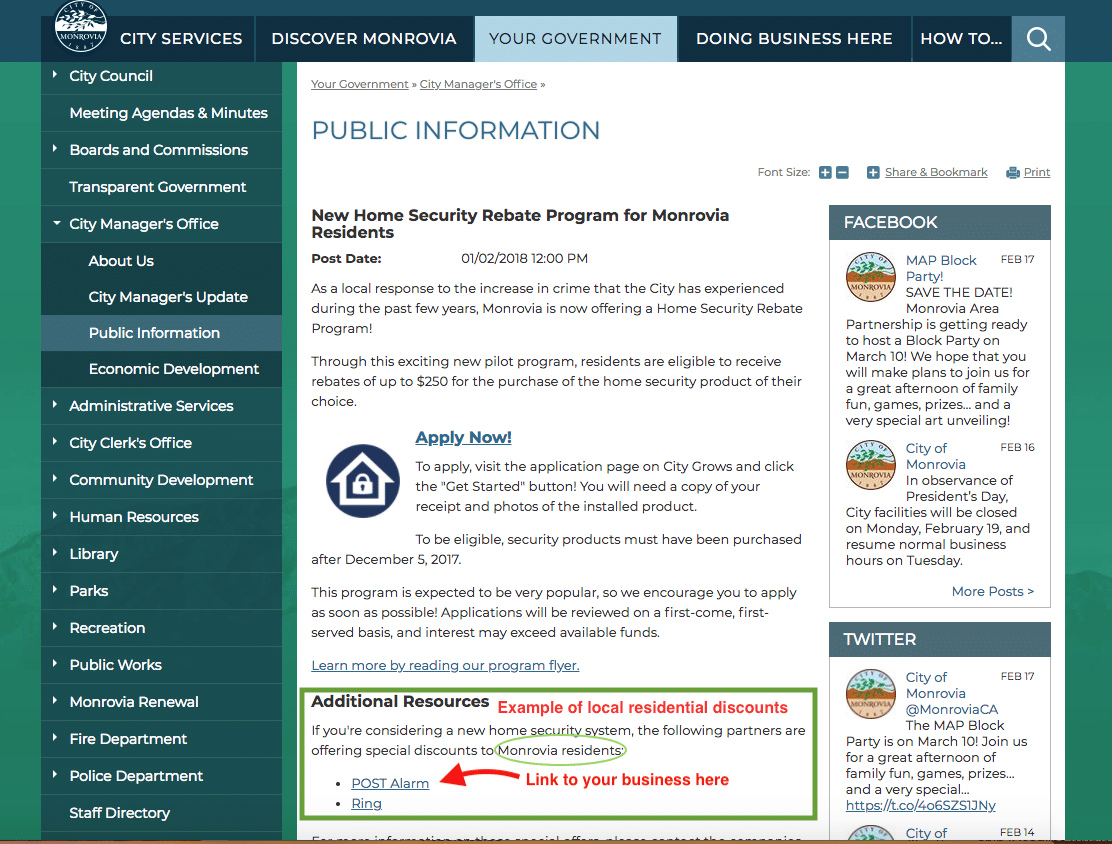The height and width of the screenshot is (844, 1112).
Task: Open the Doing Business Here menu
Action: (794, 39)
